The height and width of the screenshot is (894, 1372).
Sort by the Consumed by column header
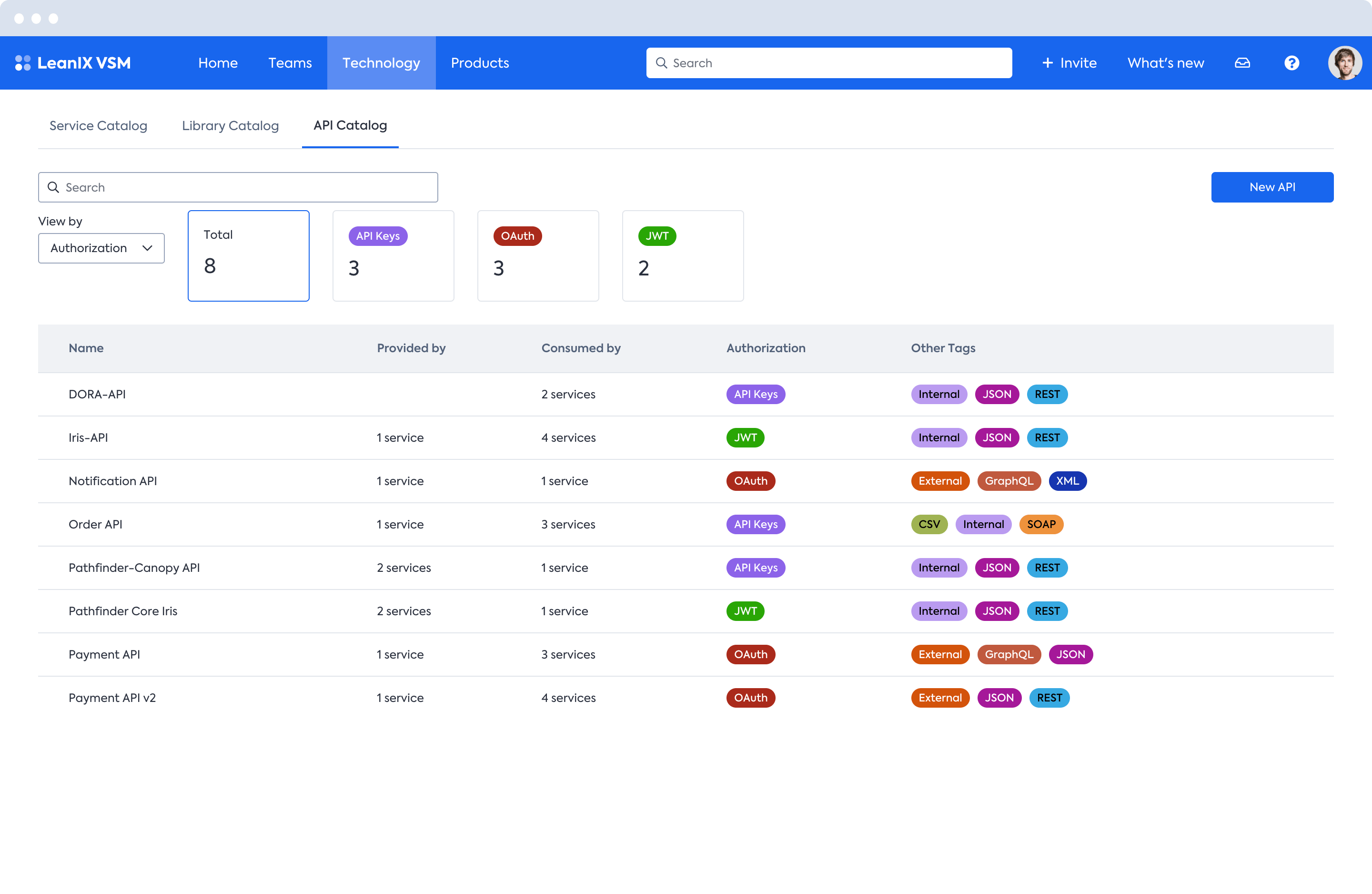coord(581,348)
